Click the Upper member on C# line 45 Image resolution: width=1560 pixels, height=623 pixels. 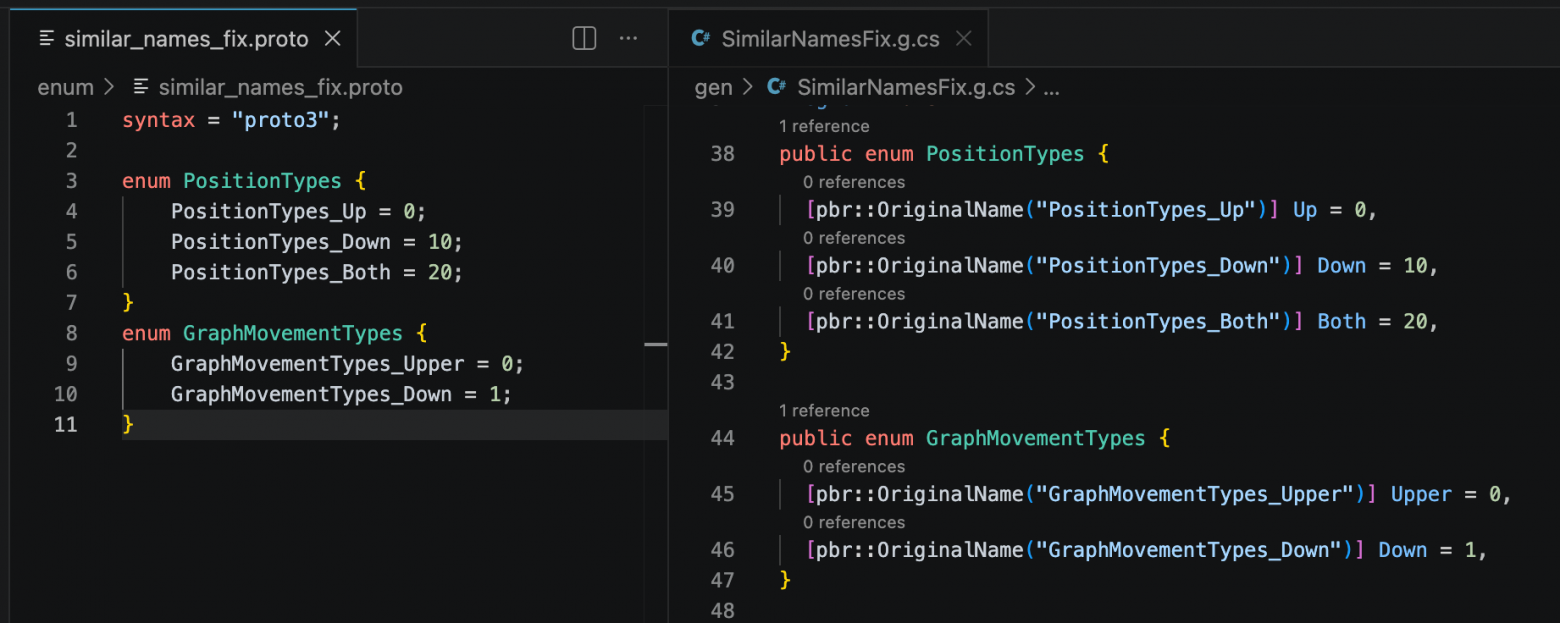[1421, 494]
